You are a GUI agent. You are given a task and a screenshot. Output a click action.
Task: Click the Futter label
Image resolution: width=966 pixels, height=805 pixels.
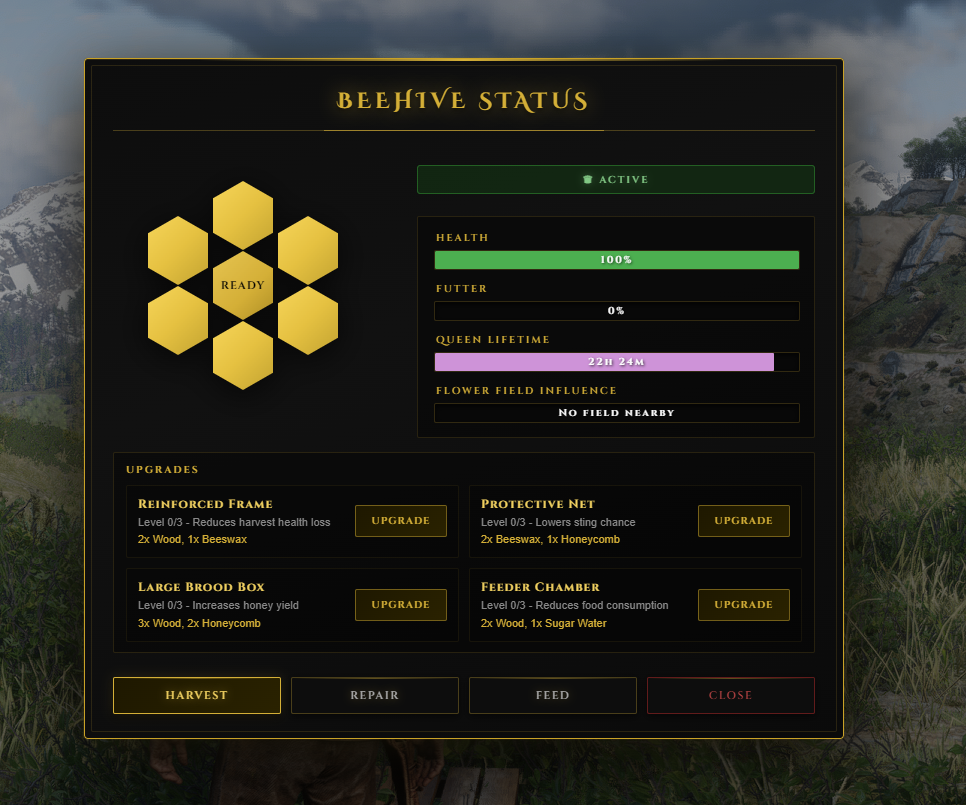[x=461, y=289]
